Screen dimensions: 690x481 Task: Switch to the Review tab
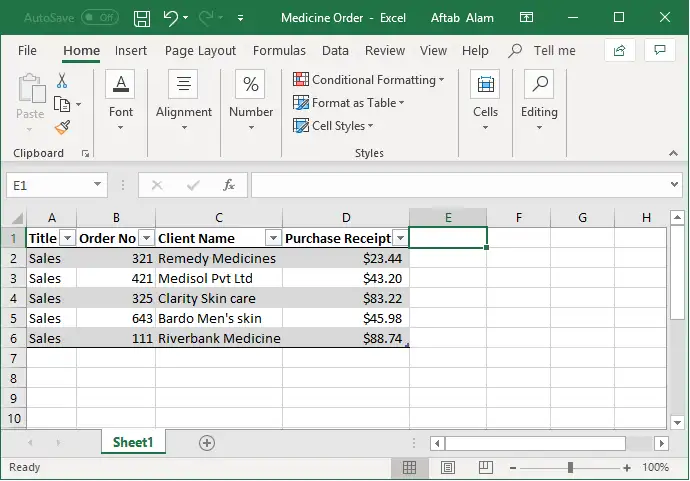pyautogui.click(x=385, y=51)
